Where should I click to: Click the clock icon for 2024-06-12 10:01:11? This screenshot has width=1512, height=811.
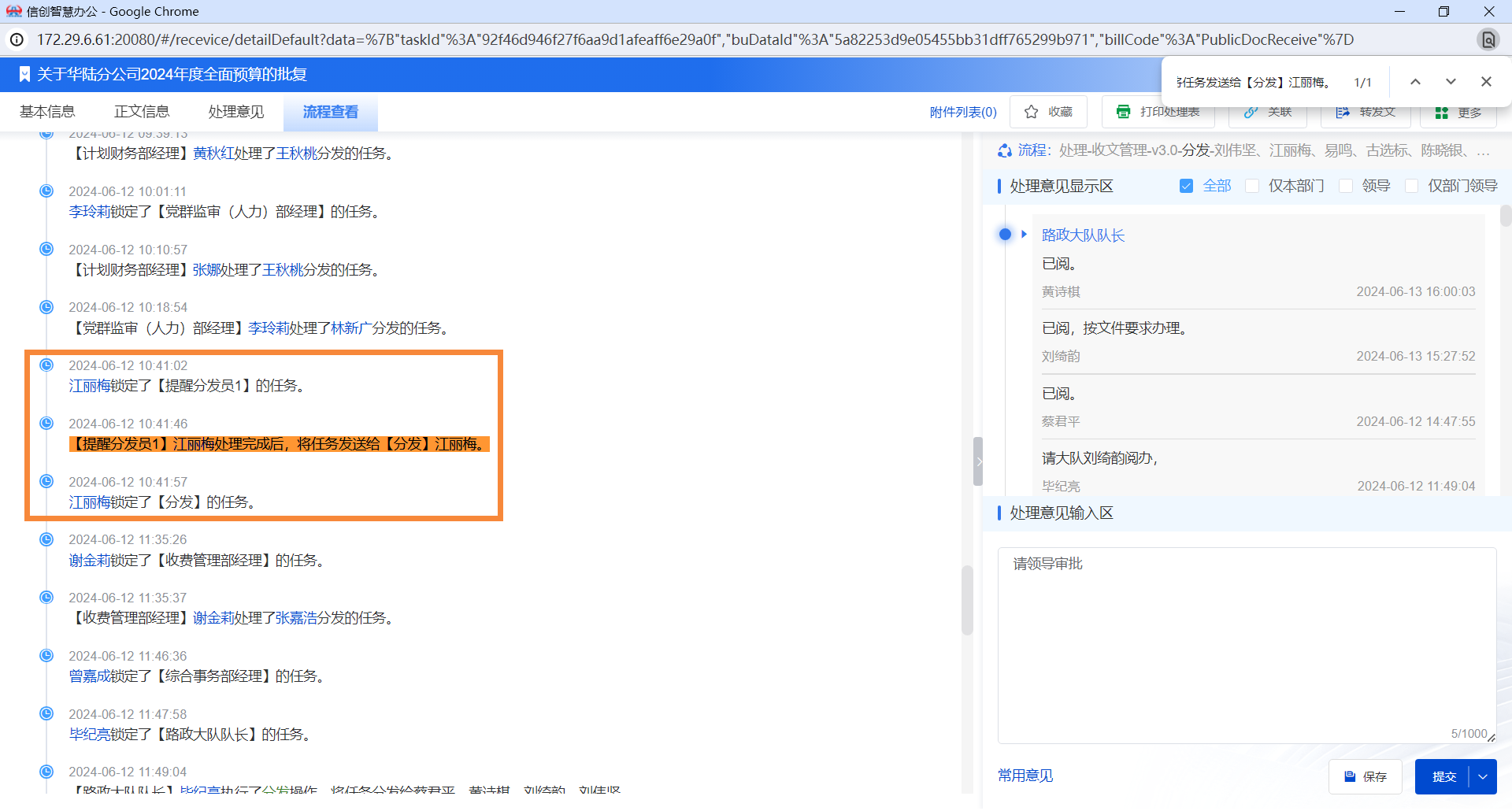click(46, 191)
